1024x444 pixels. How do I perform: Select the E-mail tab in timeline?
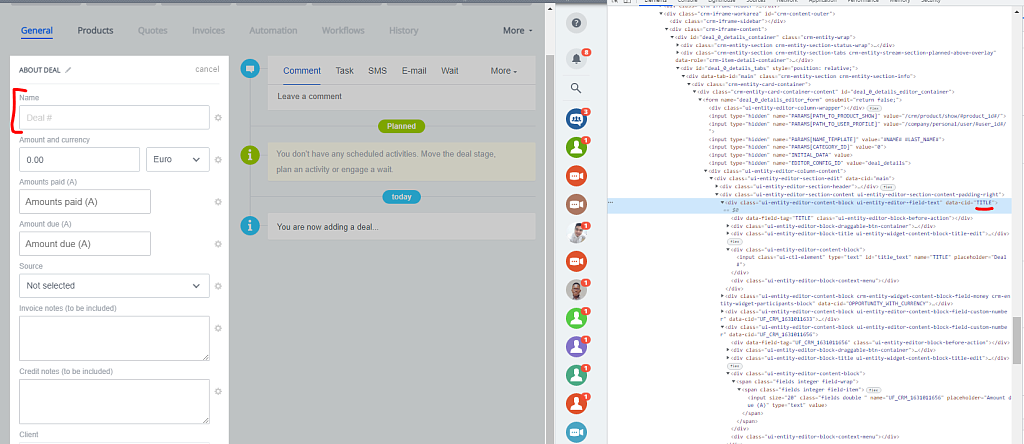click(x=414, y=71)
